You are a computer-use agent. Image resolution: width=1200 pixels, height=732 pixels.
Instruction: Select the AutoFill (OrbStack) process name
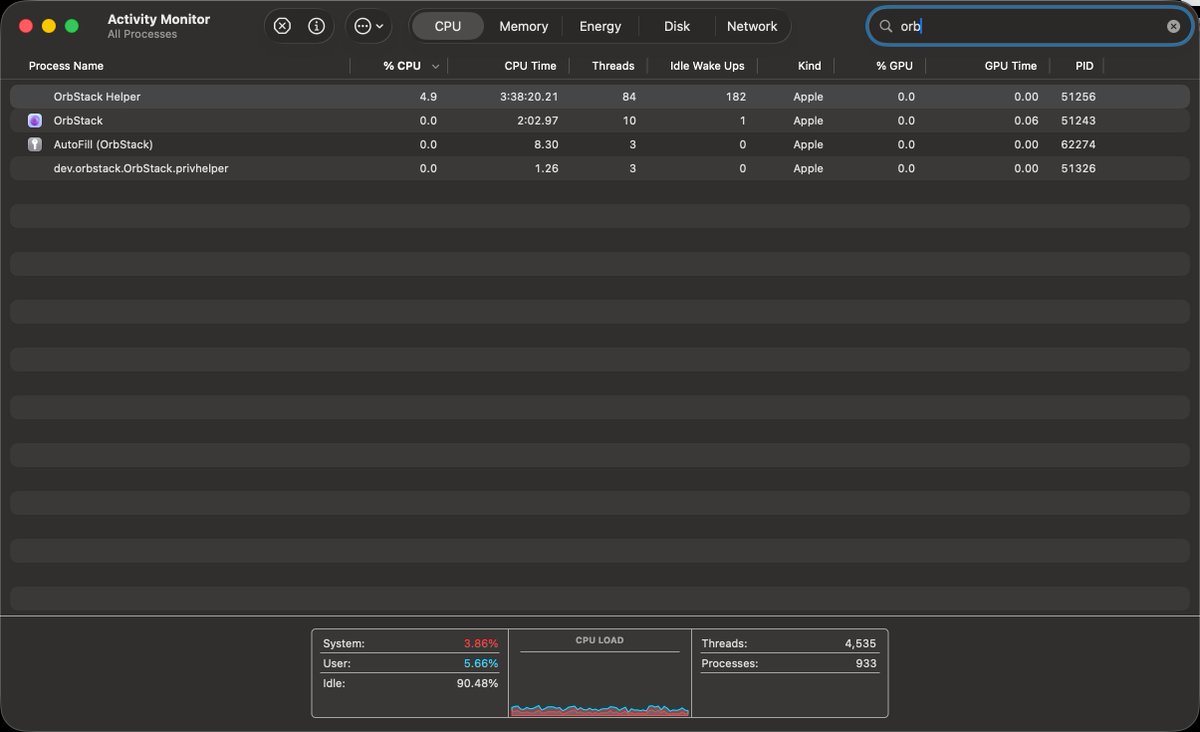coord(103,144)
